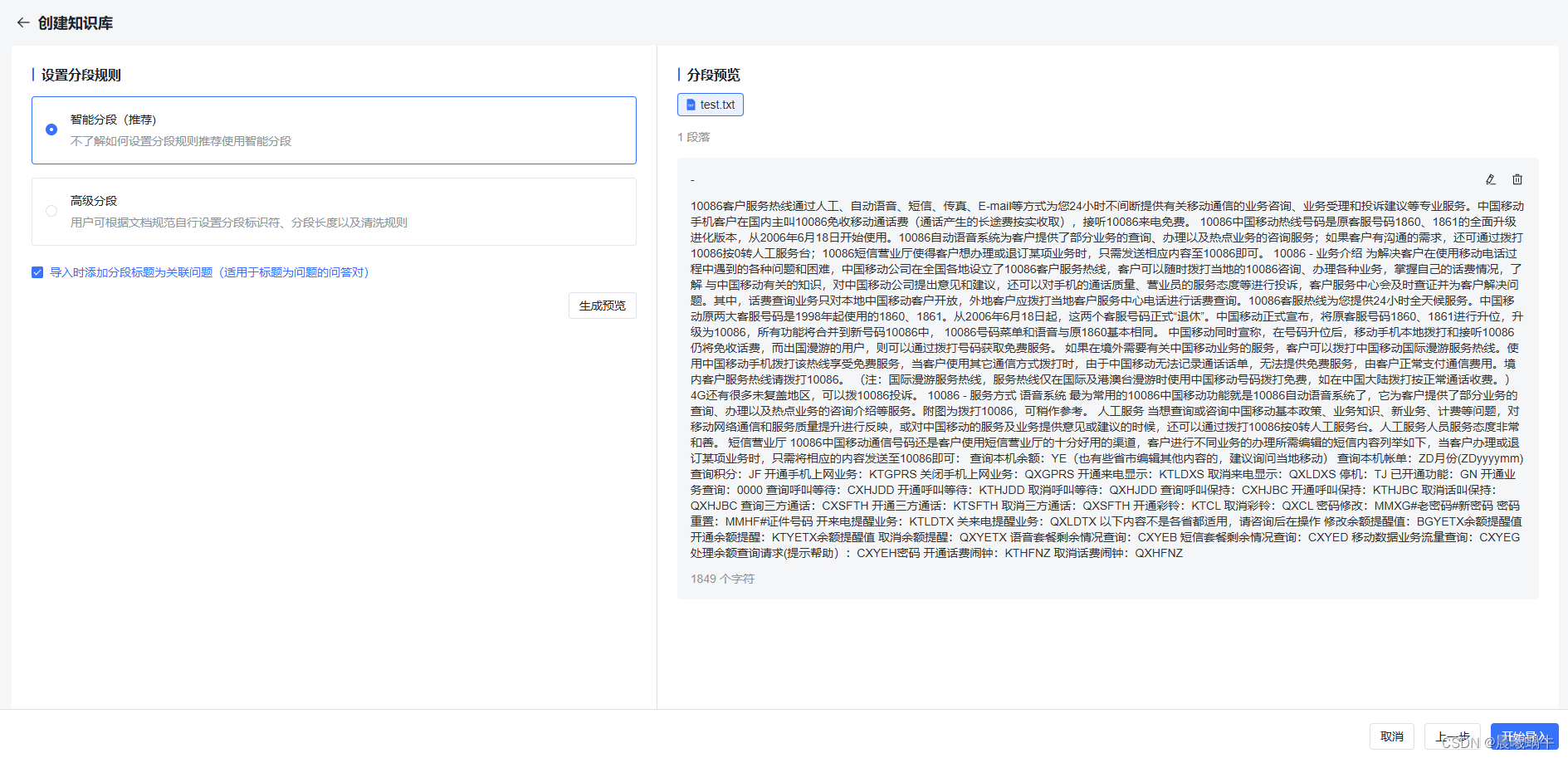Select the 高级分段 radio option
1568x758 pixels.
(51, 211)
